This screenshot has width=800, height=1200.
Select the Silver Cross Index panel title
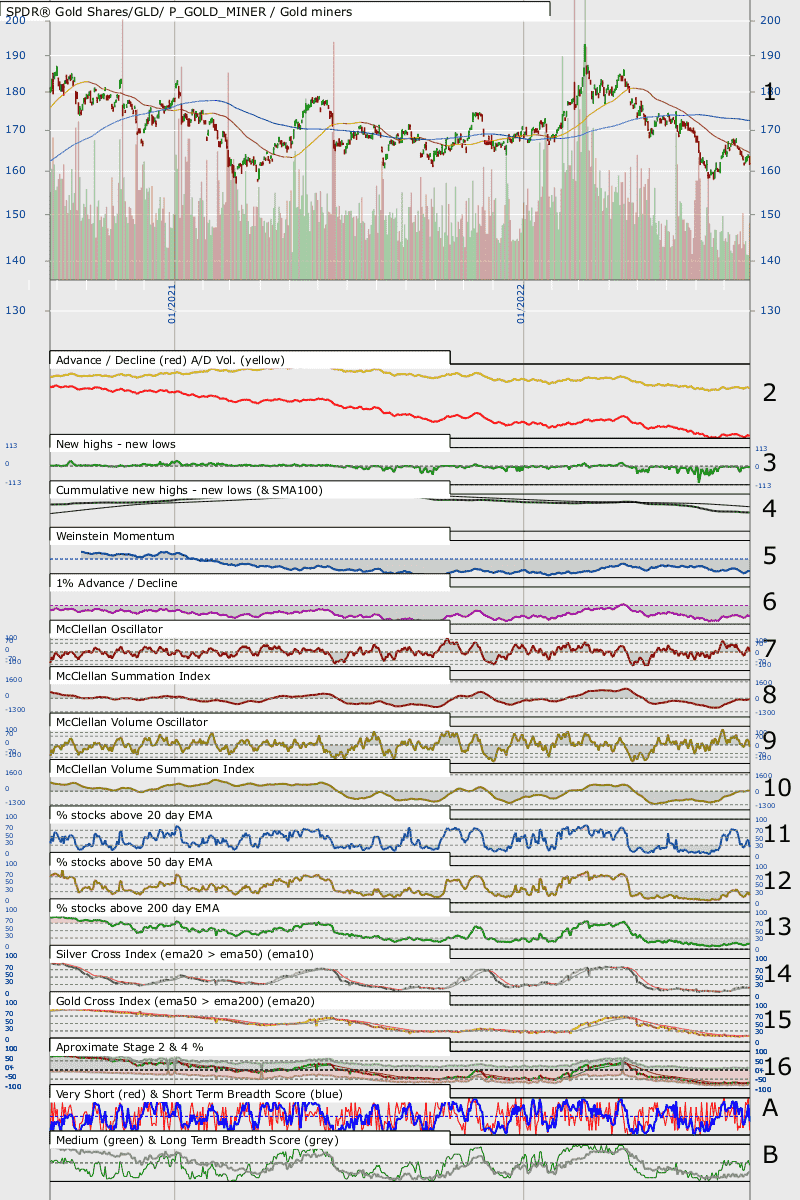[185, 955]
